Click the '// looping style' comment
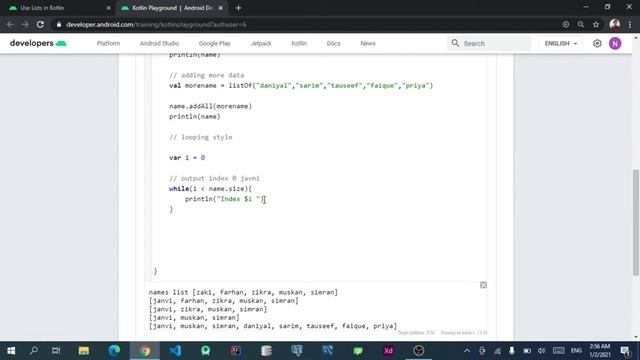 pos(200,137)
